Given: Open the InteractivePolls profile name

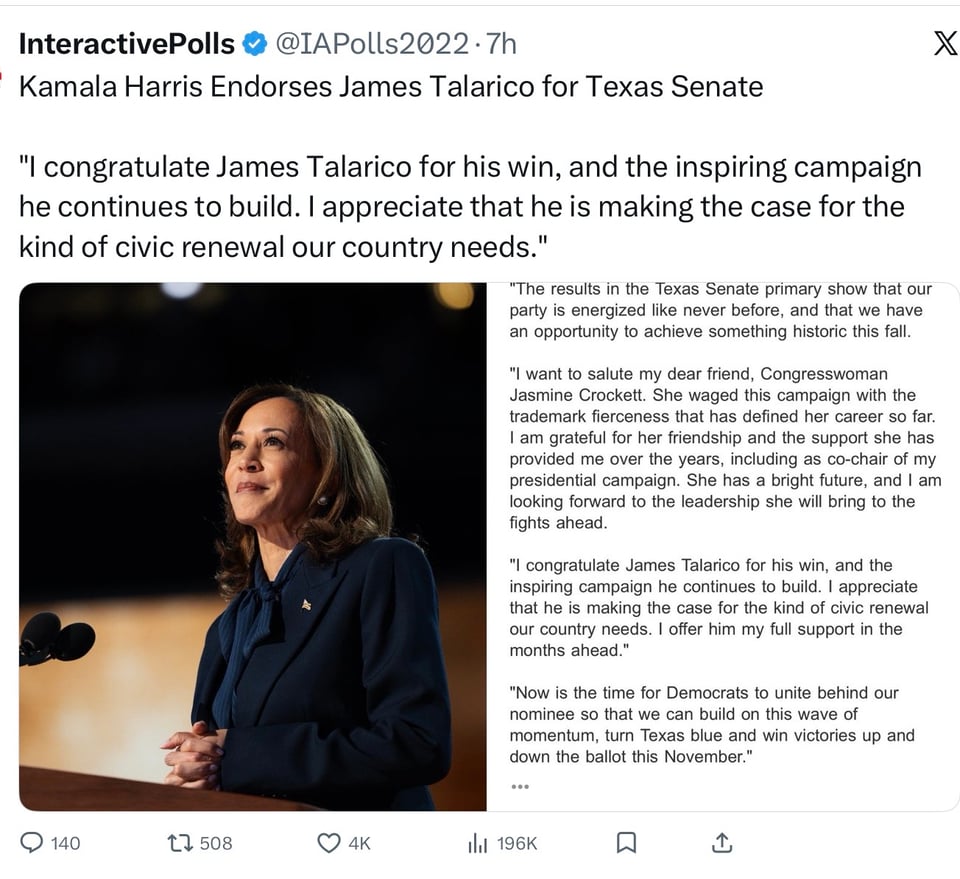Looking at the screenshot, I should (x=120, y=43).
